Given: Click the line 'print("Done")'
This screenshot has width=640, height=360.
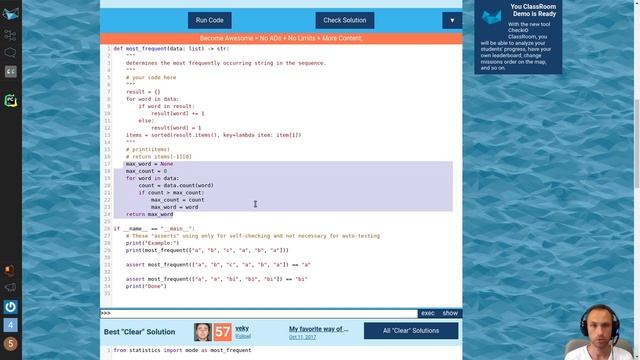Looking at the screenshot, I should [146, 287].
